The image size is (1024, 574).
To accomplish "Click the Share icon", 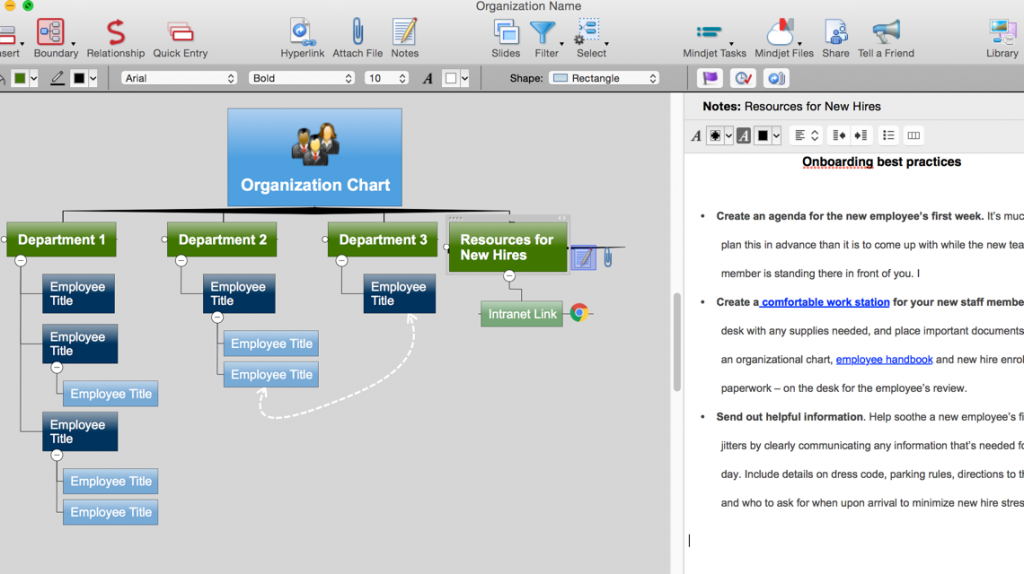I will pyautogui.click(x=835, y=34).
